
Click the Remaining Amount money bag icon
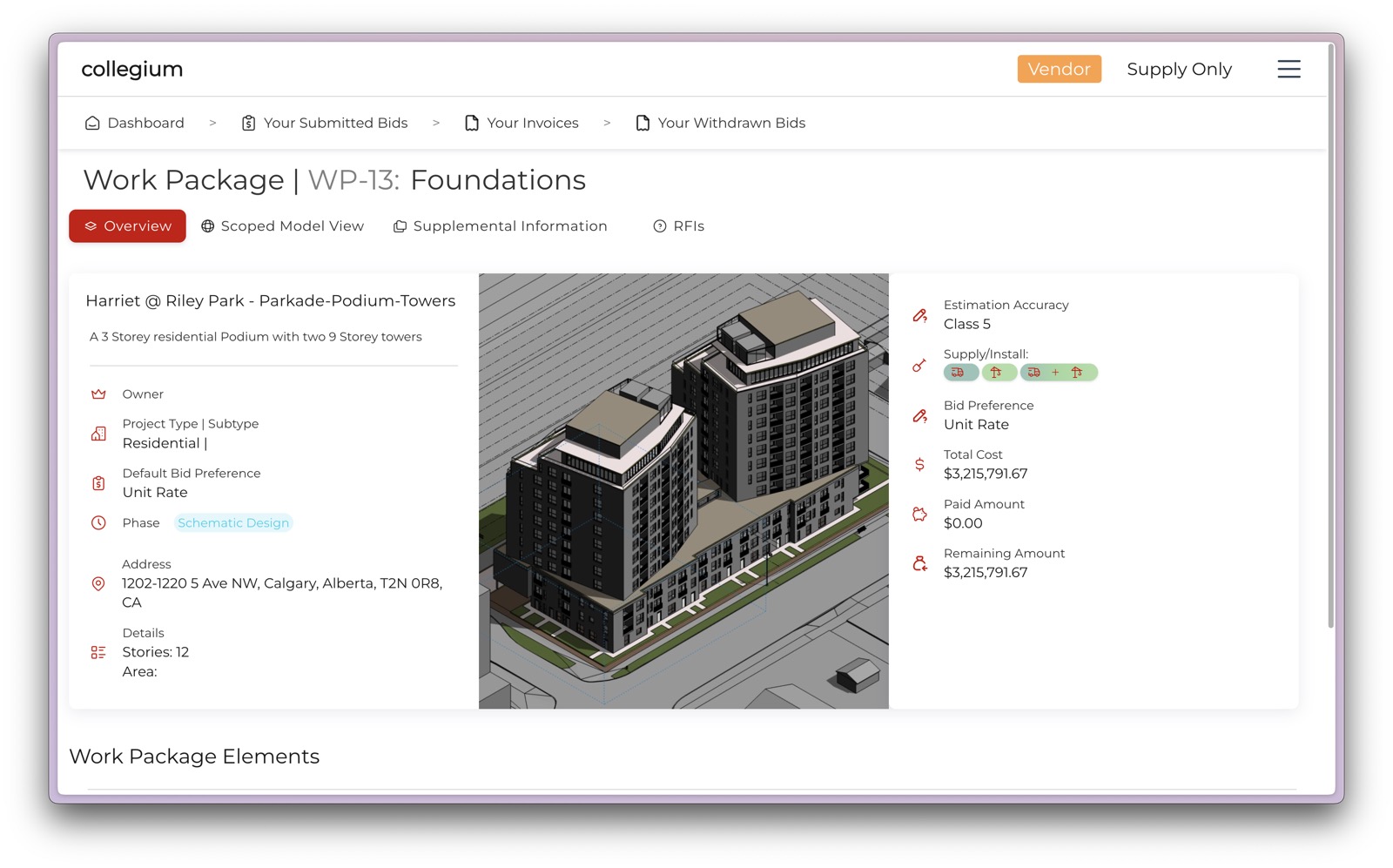pos(919,564)
